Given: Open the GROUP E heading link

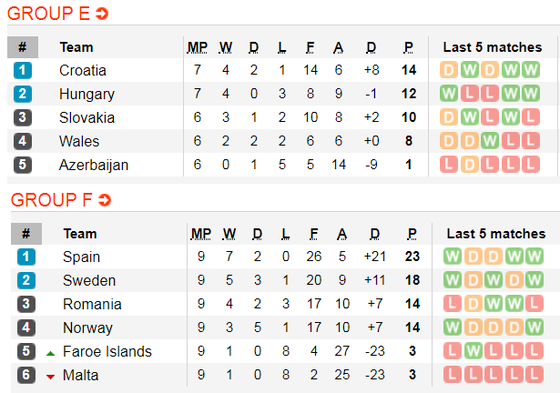Looking at the screenshot, I should 49,14.
